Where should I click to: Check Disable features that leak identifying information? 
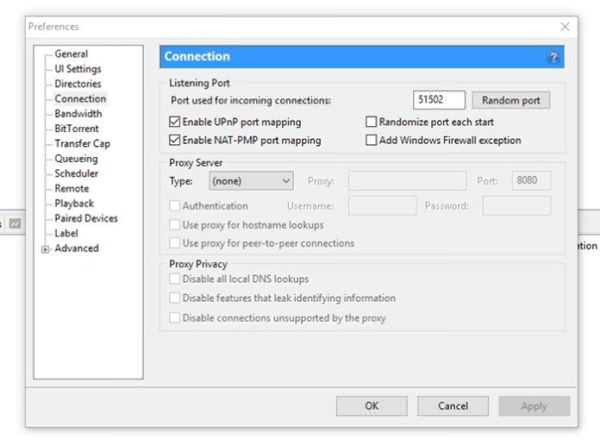[x=174, y=298]
